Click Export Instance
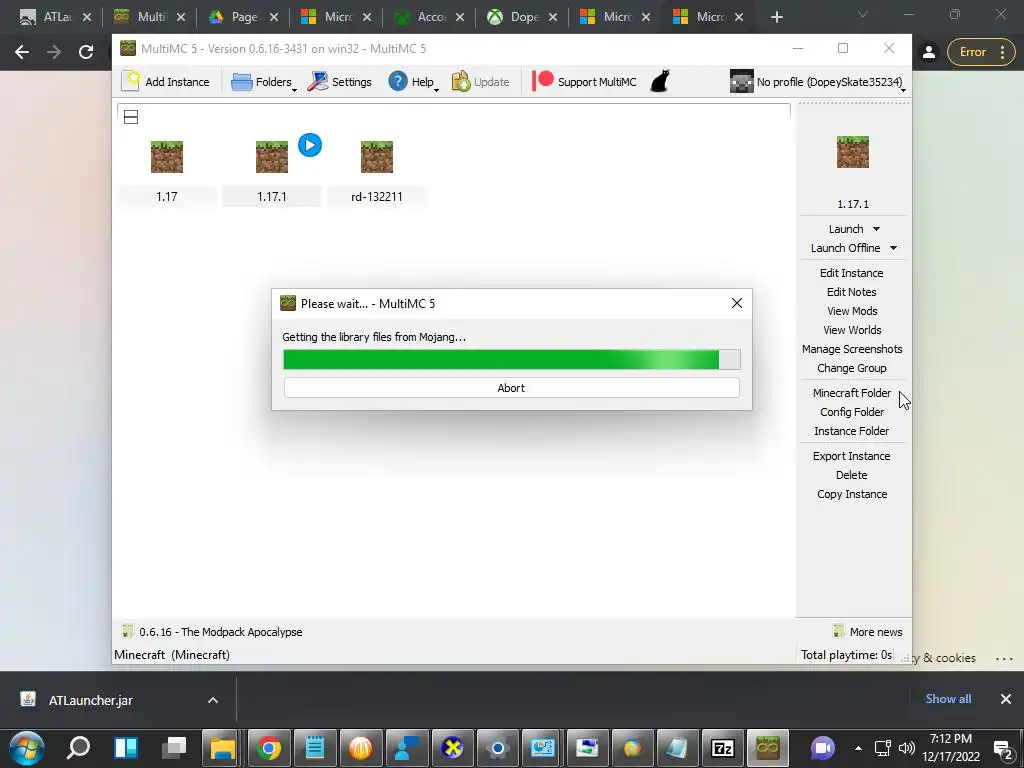The width and height of the screenshot is (1024, 768). [852, 456]
